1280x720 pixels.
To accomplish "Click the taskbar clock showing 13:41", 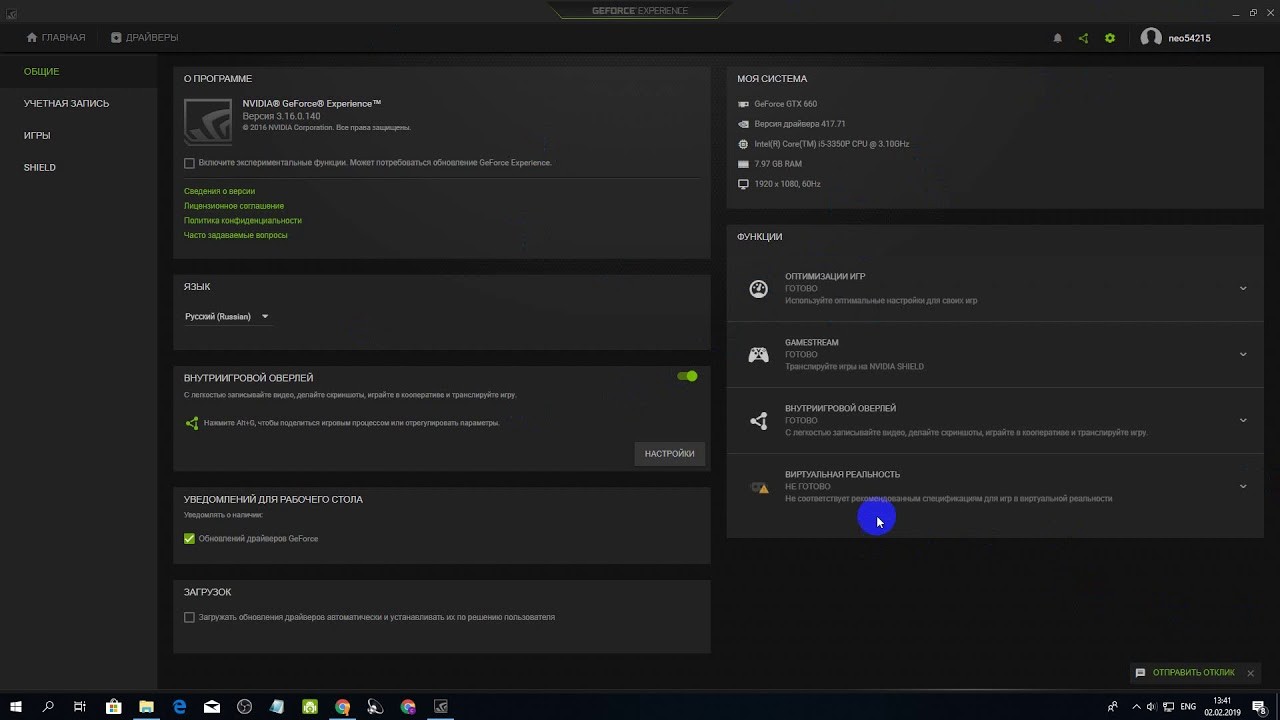I will 1222,707.
